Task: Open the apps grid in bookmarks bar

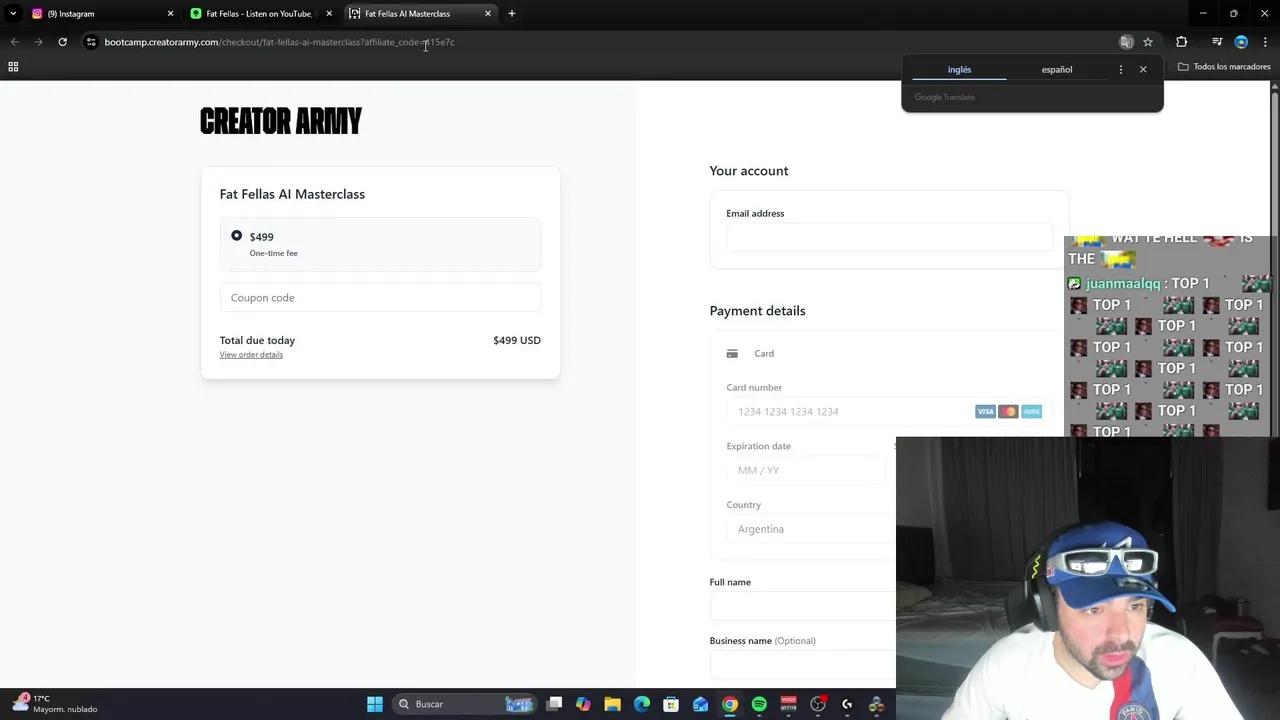Action: pos(13,67)
